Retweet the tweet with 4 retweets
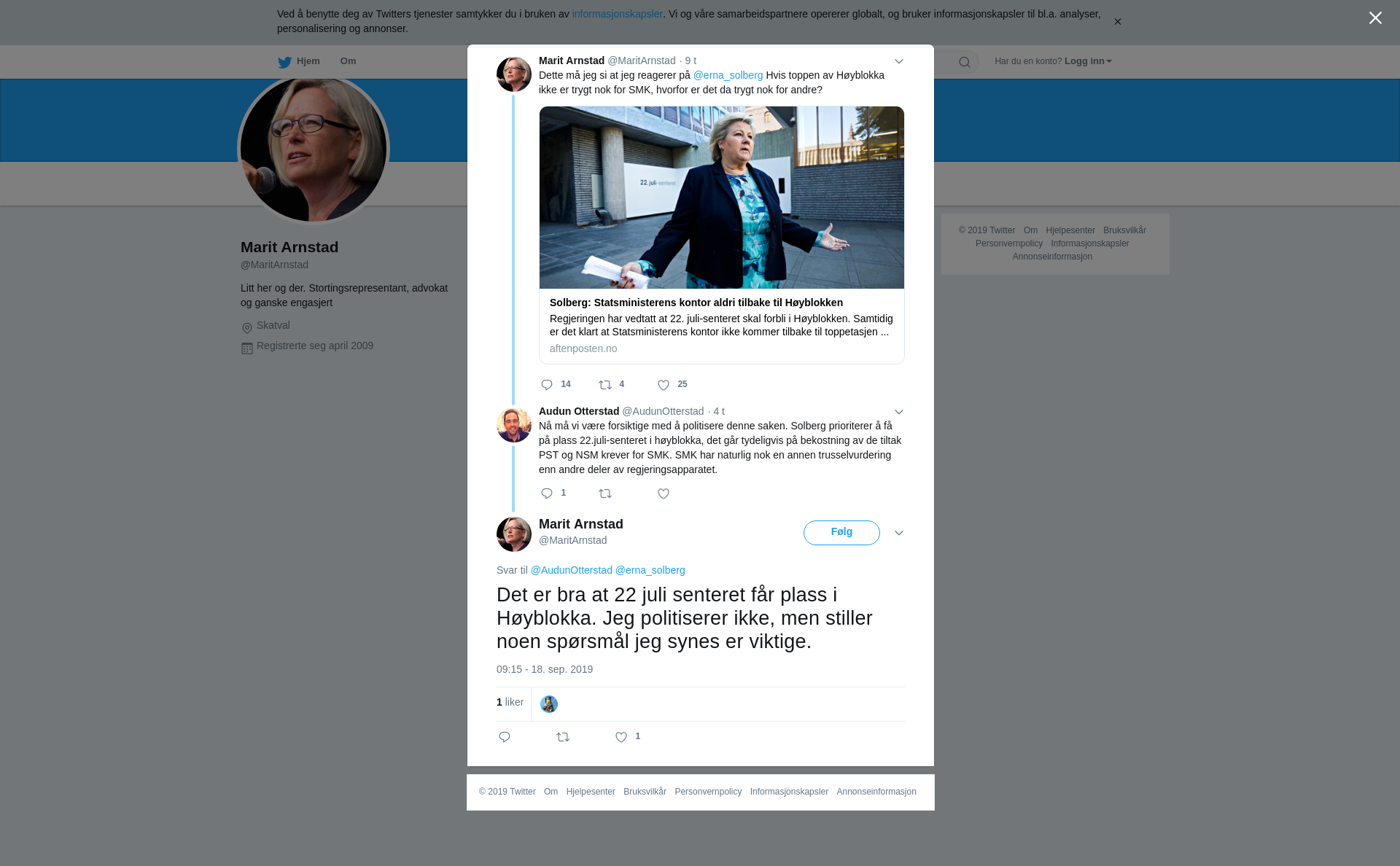 (x=605, y=385)
